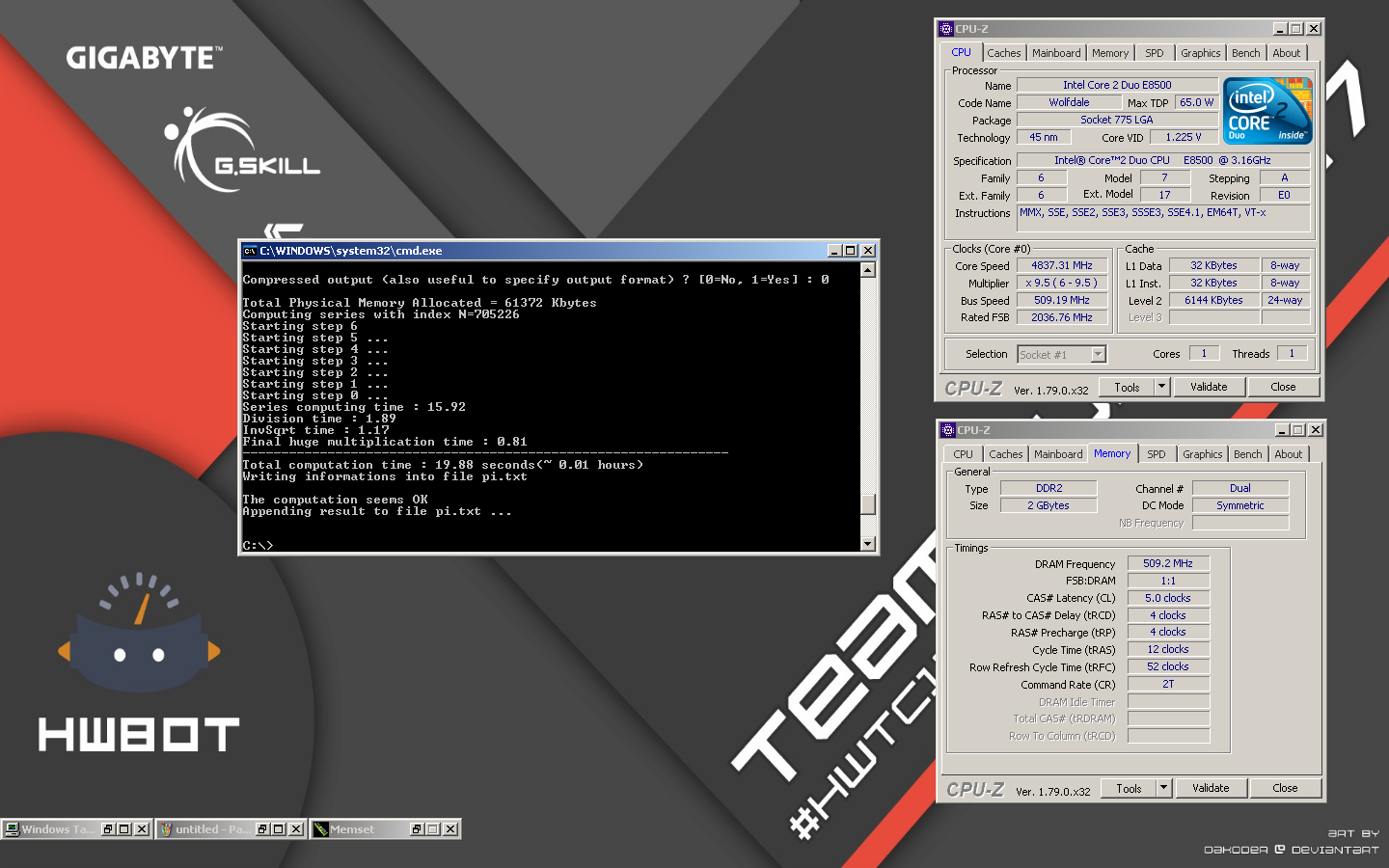Click the Close button in the lower CPU-Z window

pyautogui.click(x=1285, y=788)
